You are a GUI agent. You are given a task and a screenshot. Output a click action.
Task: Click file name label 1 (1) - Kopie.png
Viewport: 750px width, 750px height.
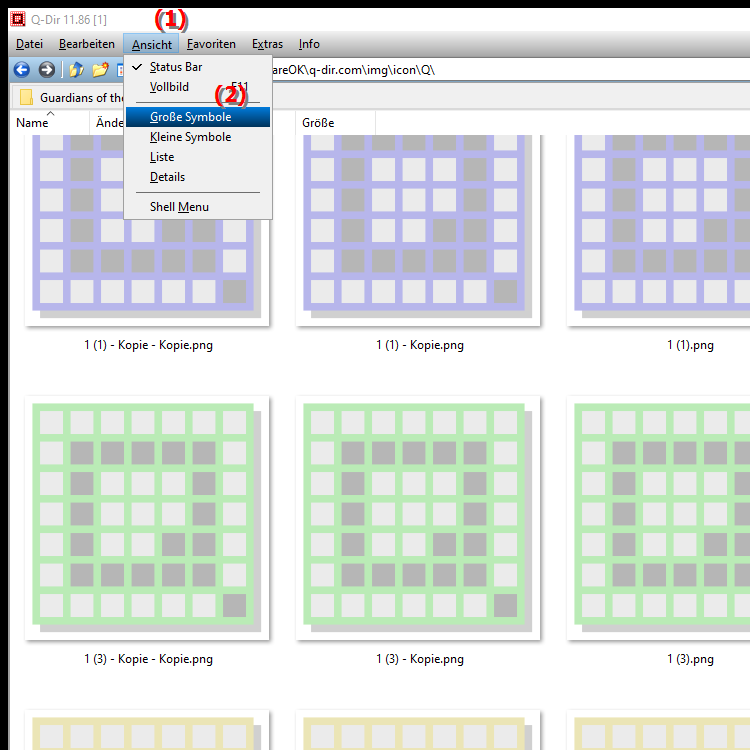coord(419,345)
